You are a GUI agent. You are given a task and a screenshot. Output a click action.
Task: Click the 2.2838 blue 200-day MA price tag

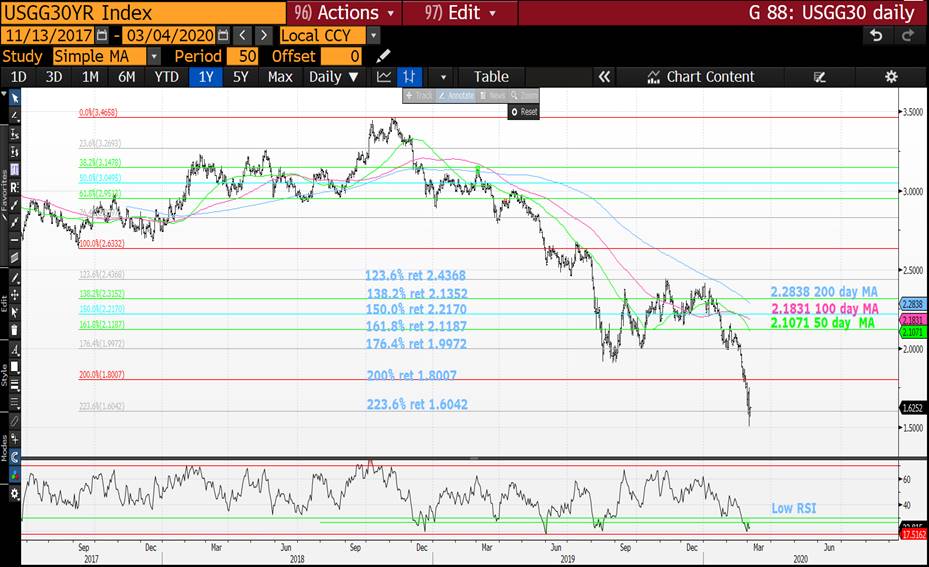pyautogui.click(x=912, y=304)
